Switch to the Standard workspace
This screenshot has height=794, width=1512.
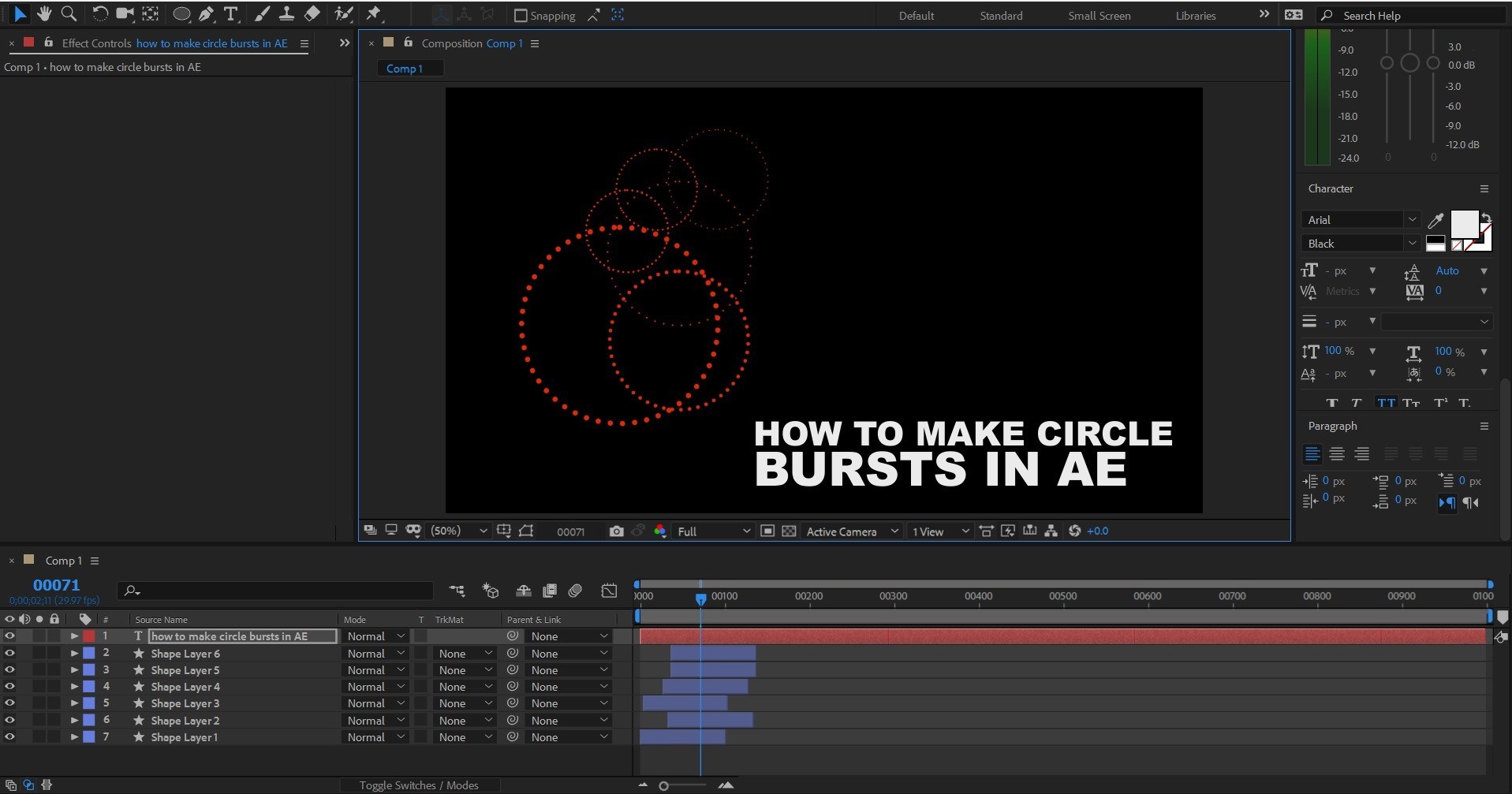tap(1001, 16)
